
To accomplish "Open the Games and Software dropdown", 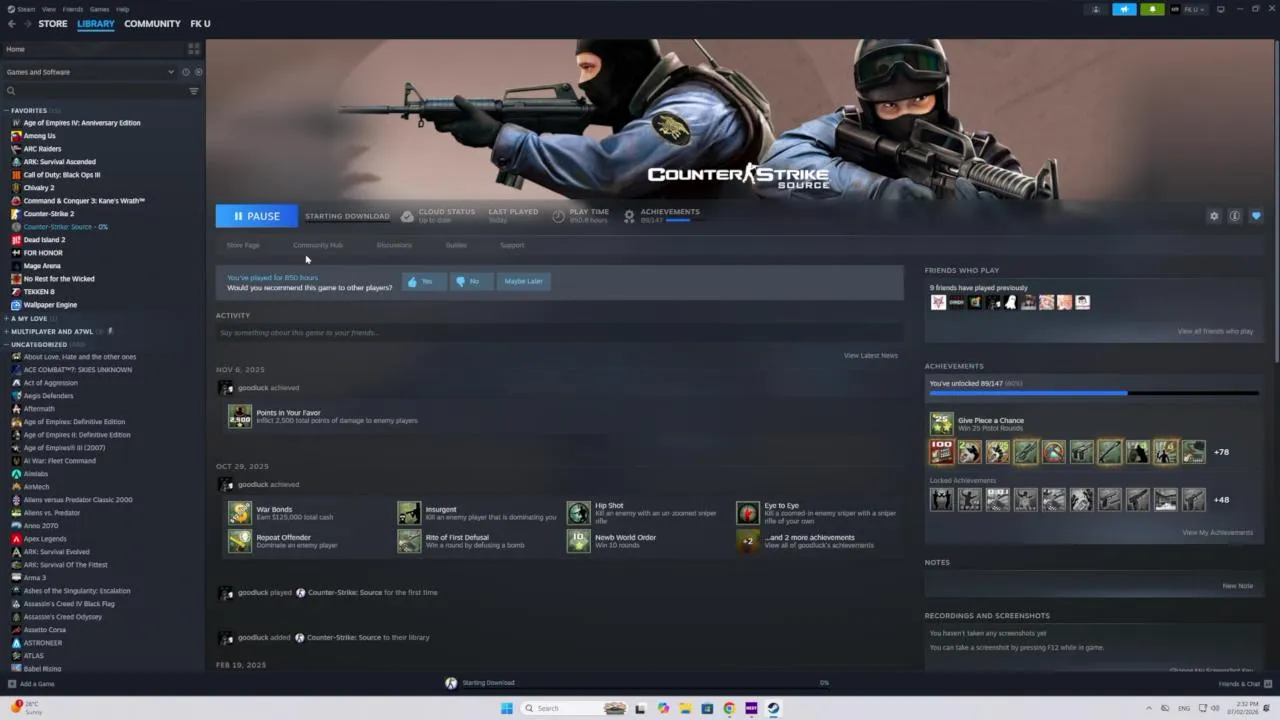I will click(90, 72).
